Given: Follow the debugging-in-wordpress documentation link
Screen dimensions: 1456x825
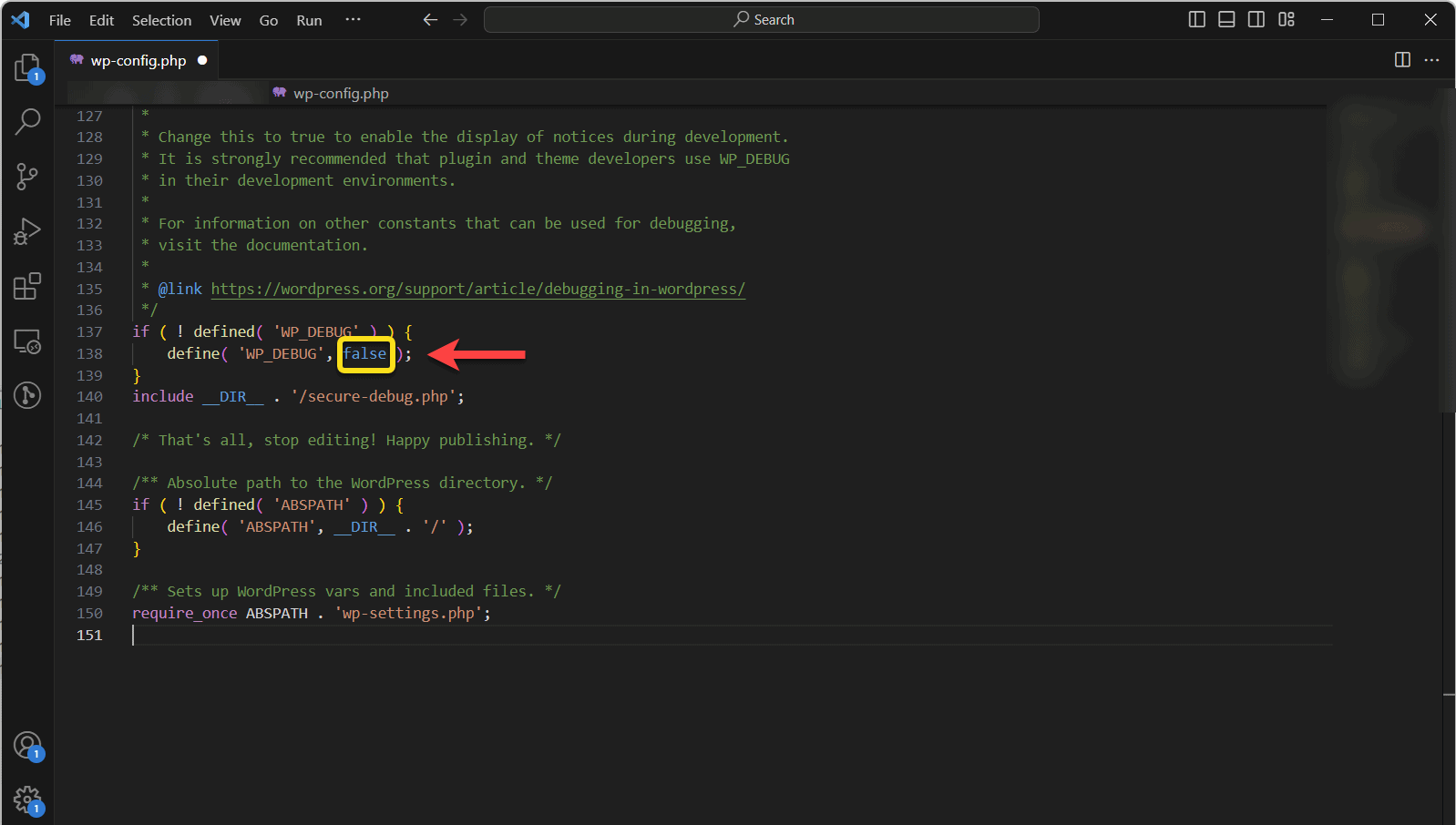Looking at the screenshot, I should 478,289.
